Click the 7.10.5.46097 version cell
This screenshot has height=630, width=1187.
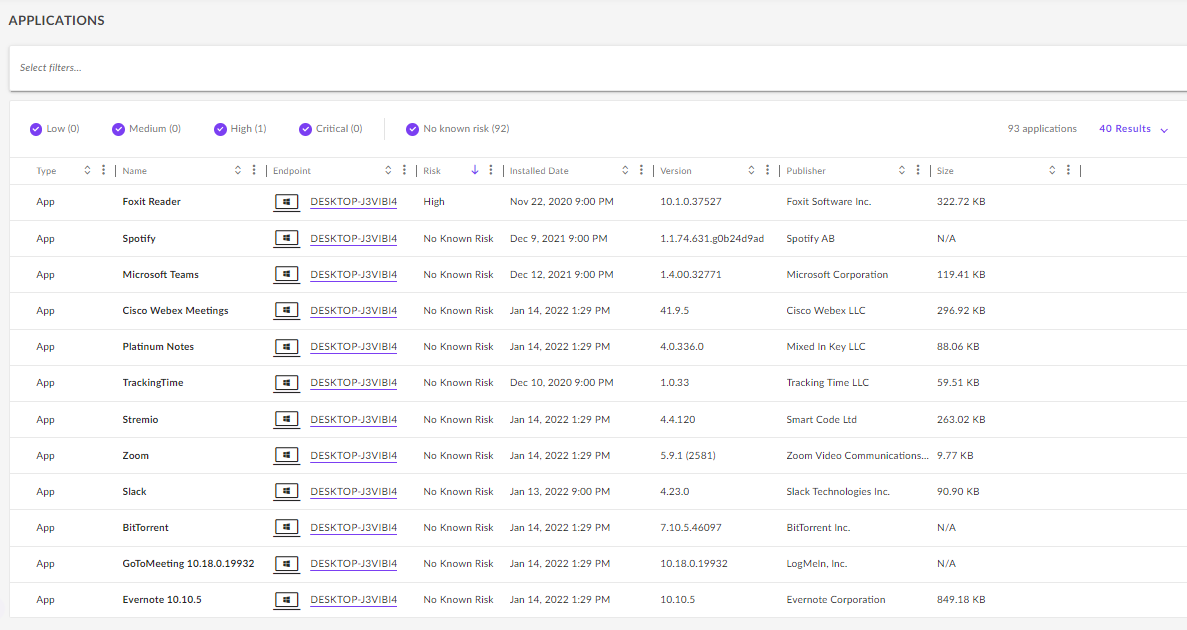(690, 528)
